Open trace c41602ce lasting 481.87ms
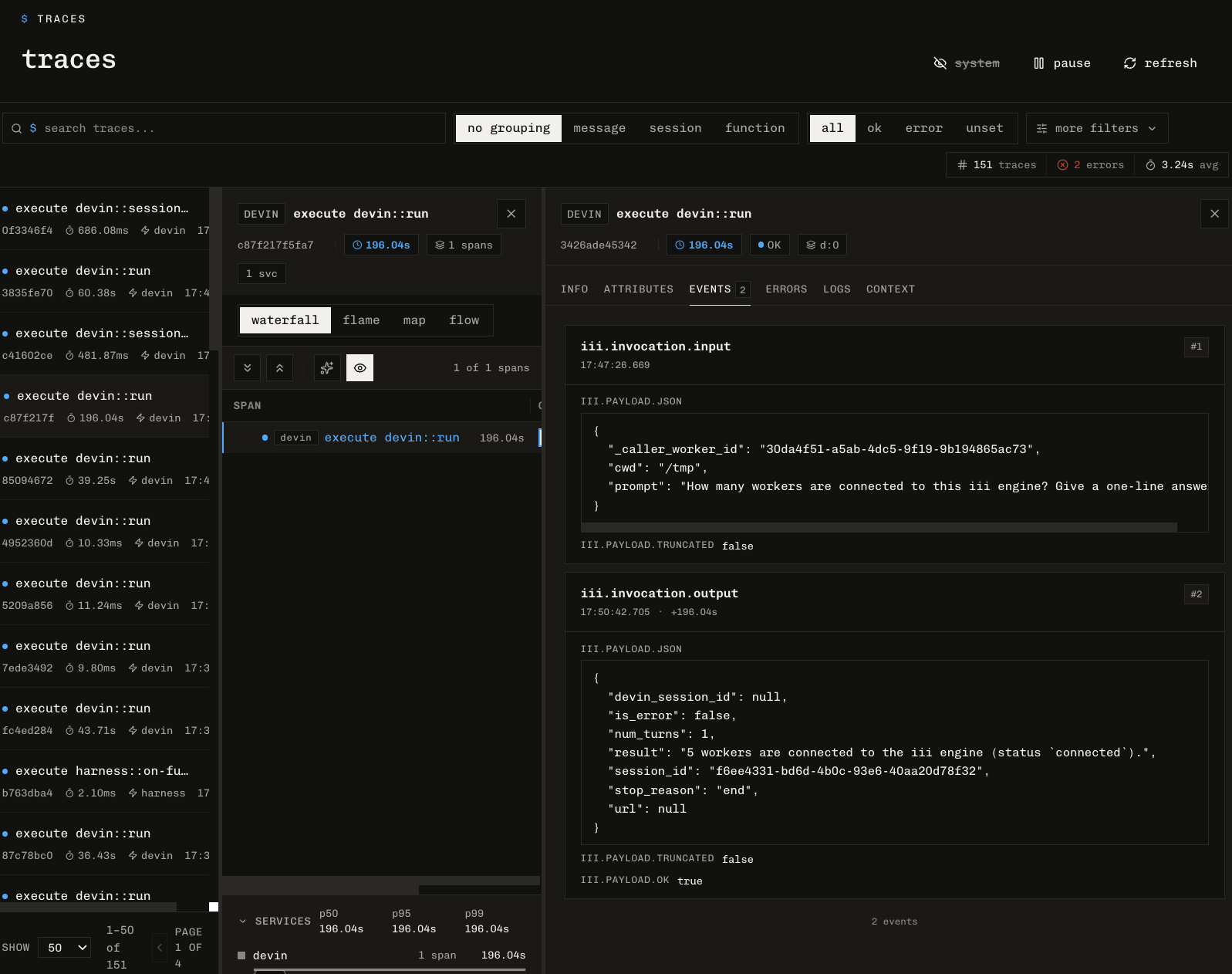 [105, 343]
